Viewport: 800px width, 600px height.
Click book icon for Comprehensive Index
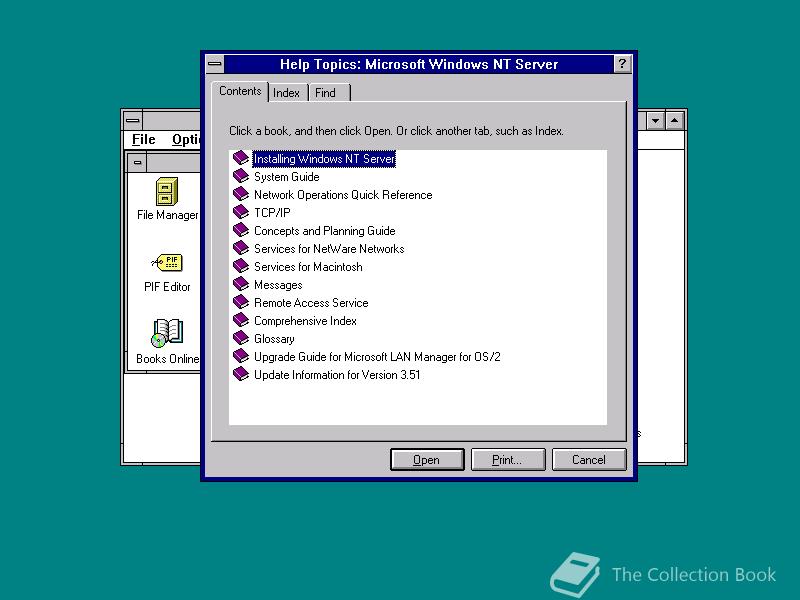click(241, 320)
